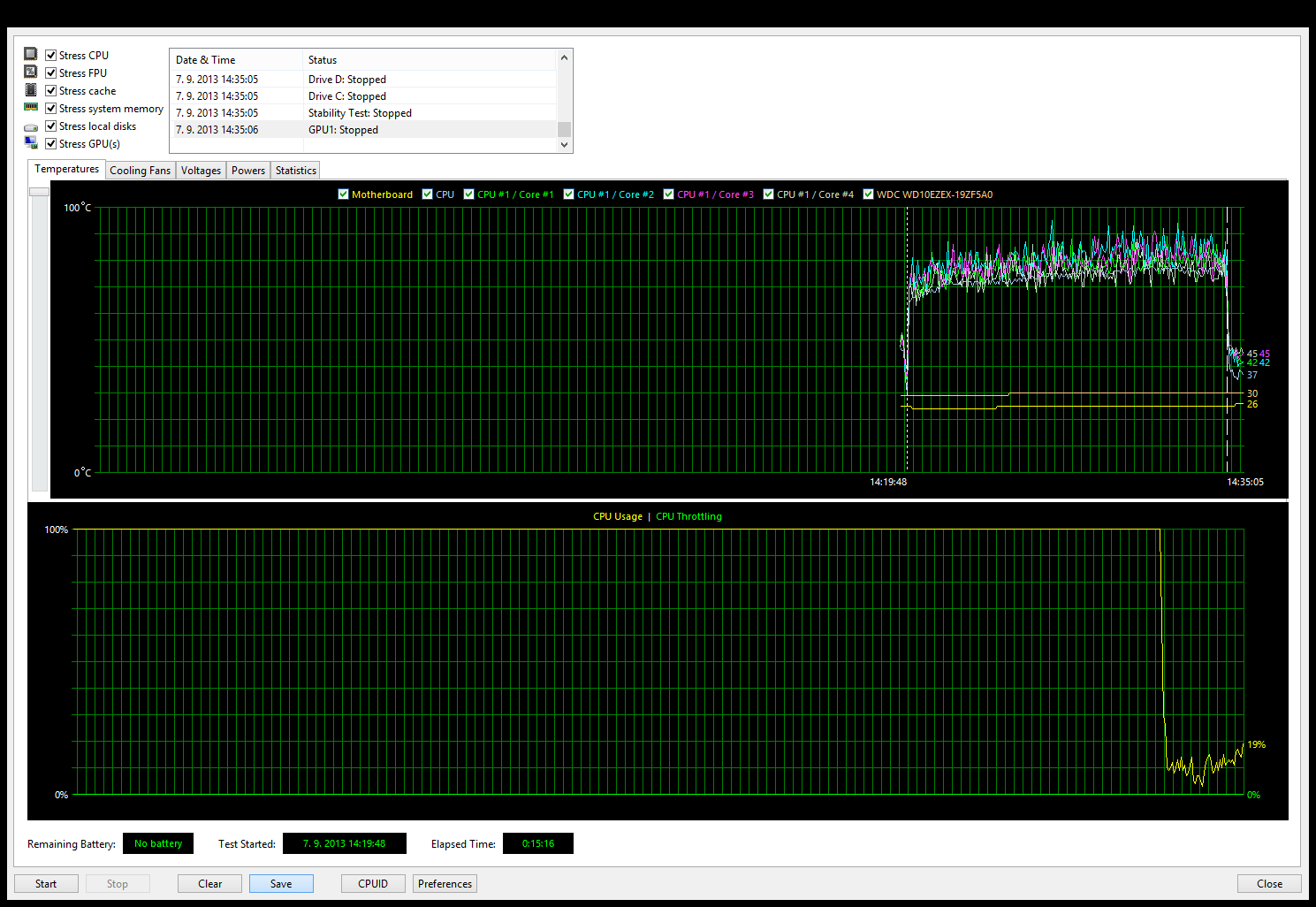
Task: Switch to the Cooling Fans tab
Action: point(140,171)
